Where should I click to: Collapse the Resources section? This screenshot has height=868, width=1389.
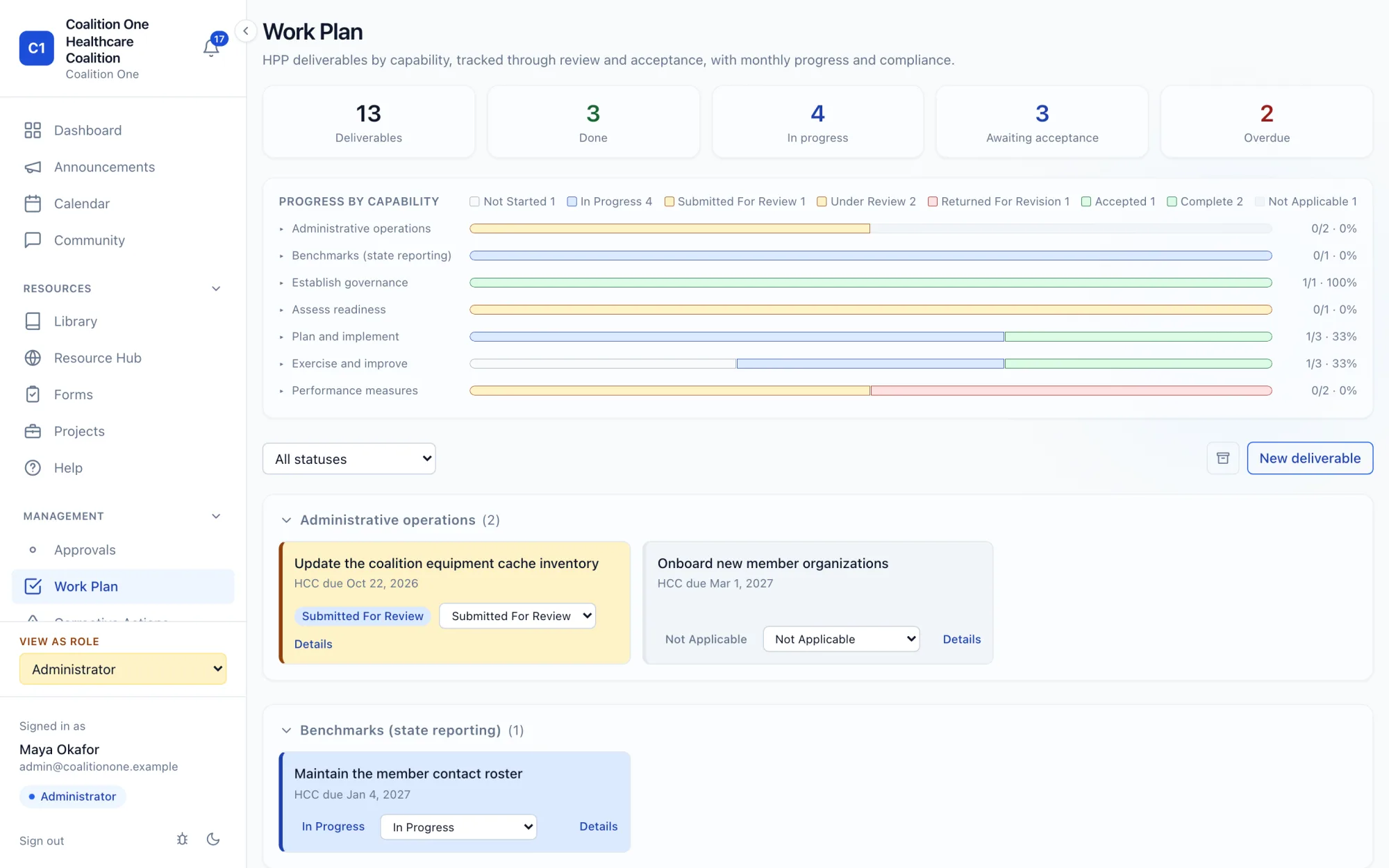(x=216, y=289)
